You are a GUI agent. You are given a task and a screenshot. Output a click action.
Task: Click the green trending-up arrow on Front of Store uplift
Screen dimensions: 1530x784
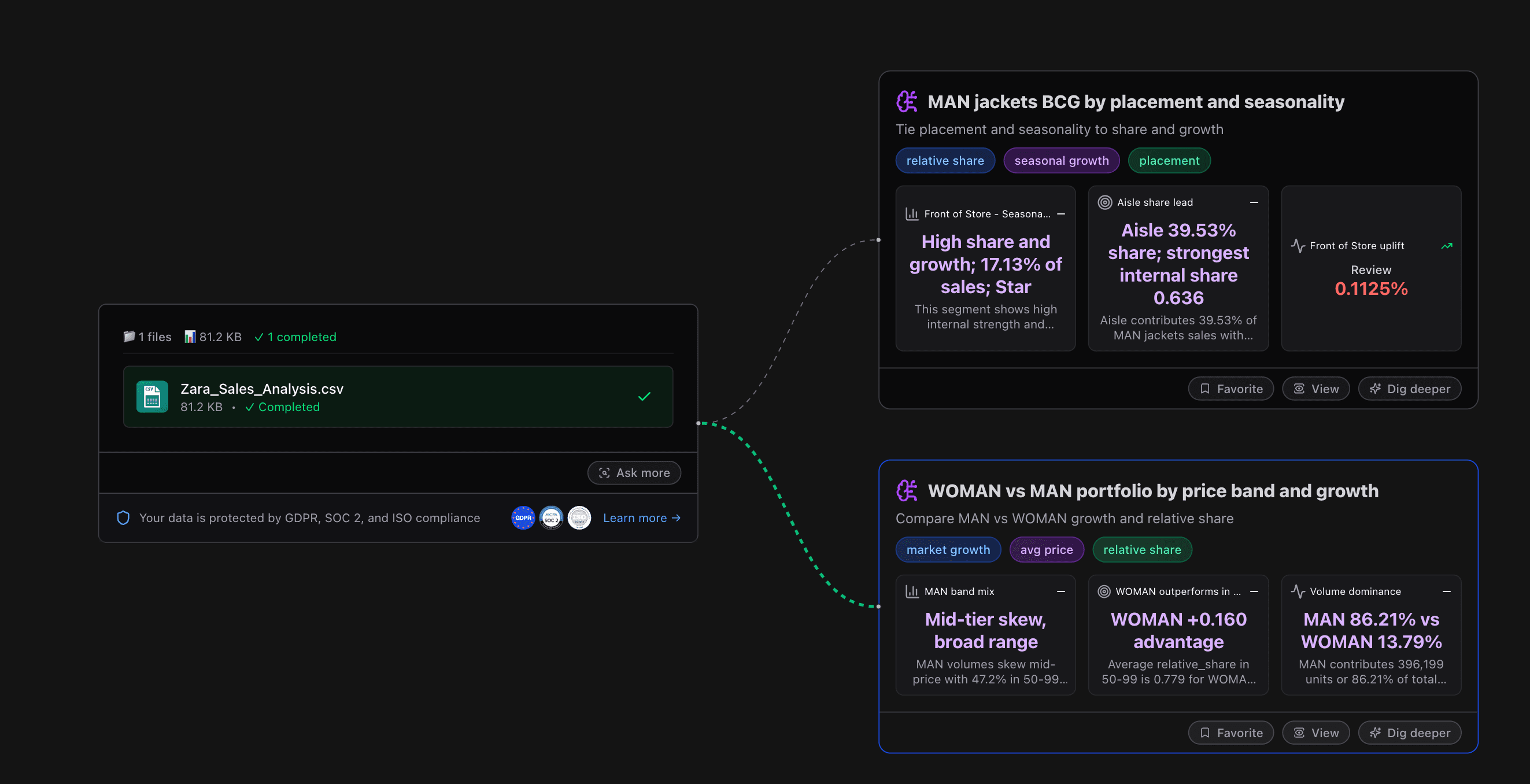point(1447,246)
